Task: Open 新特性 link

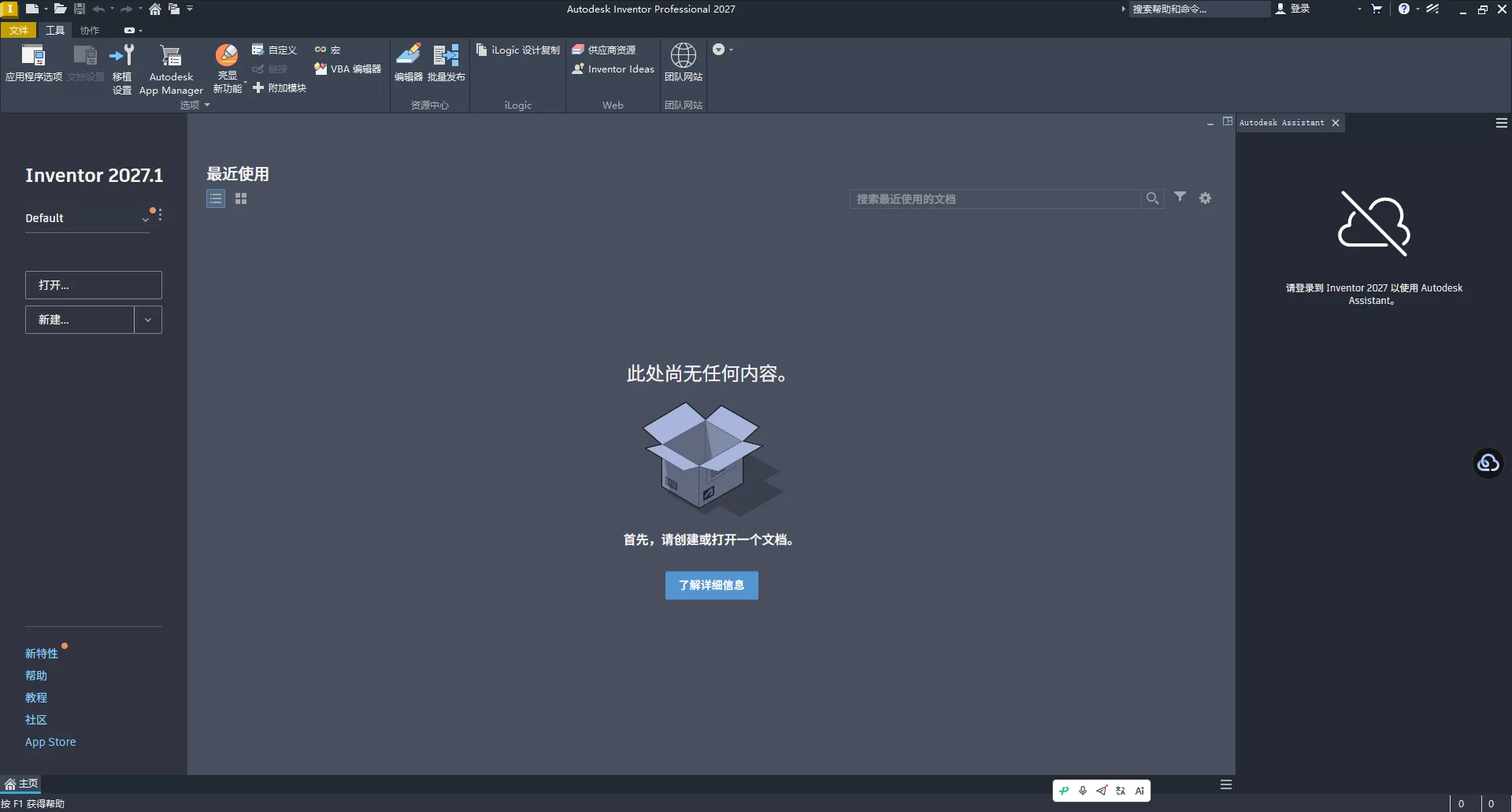Action: pos(42,654)
